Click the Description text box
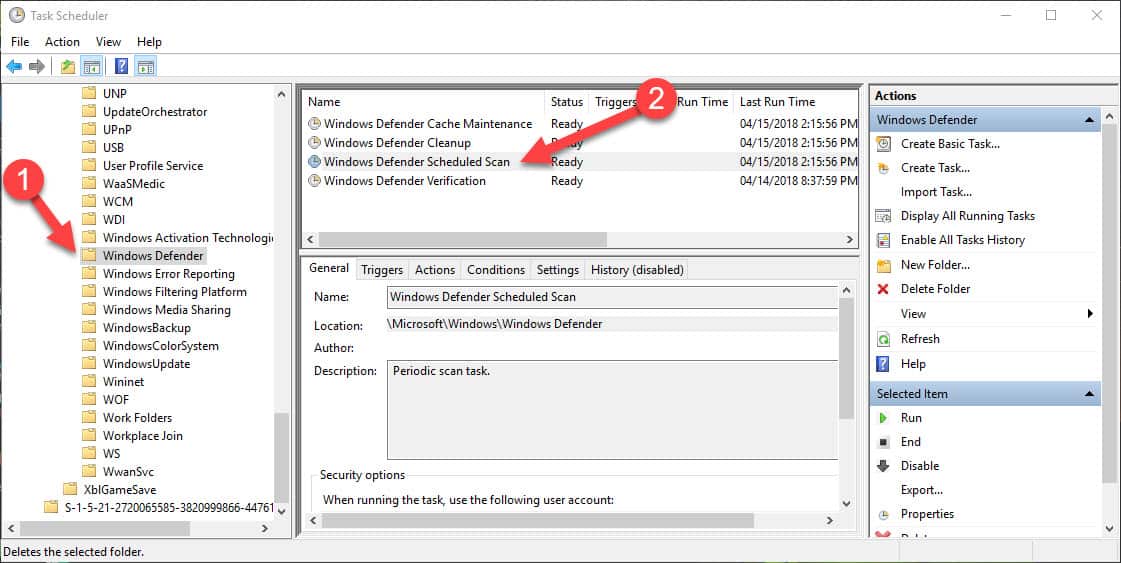Screen dimensions: 1121x563 (613, 410)
